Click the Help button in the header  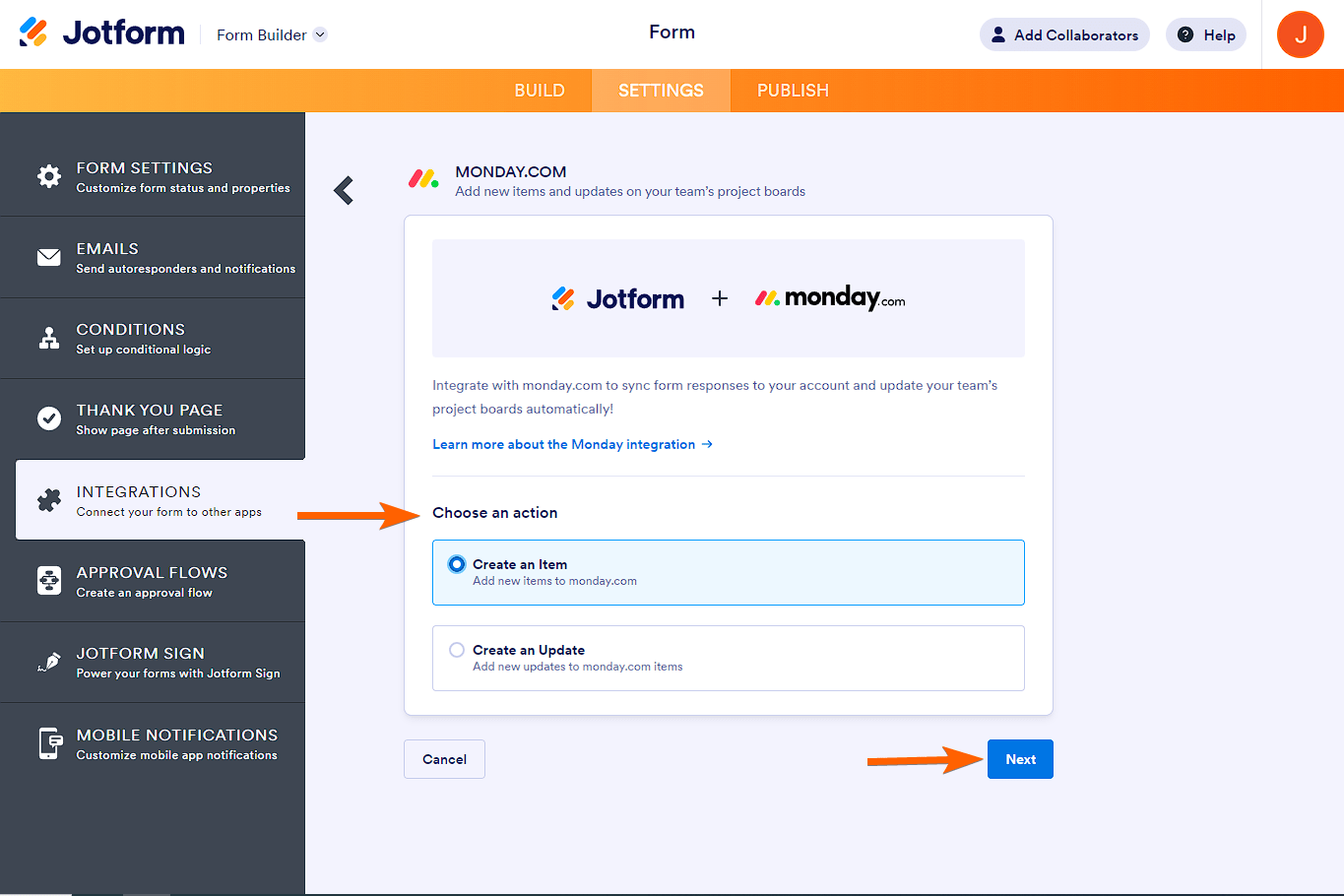[1205, 33]
